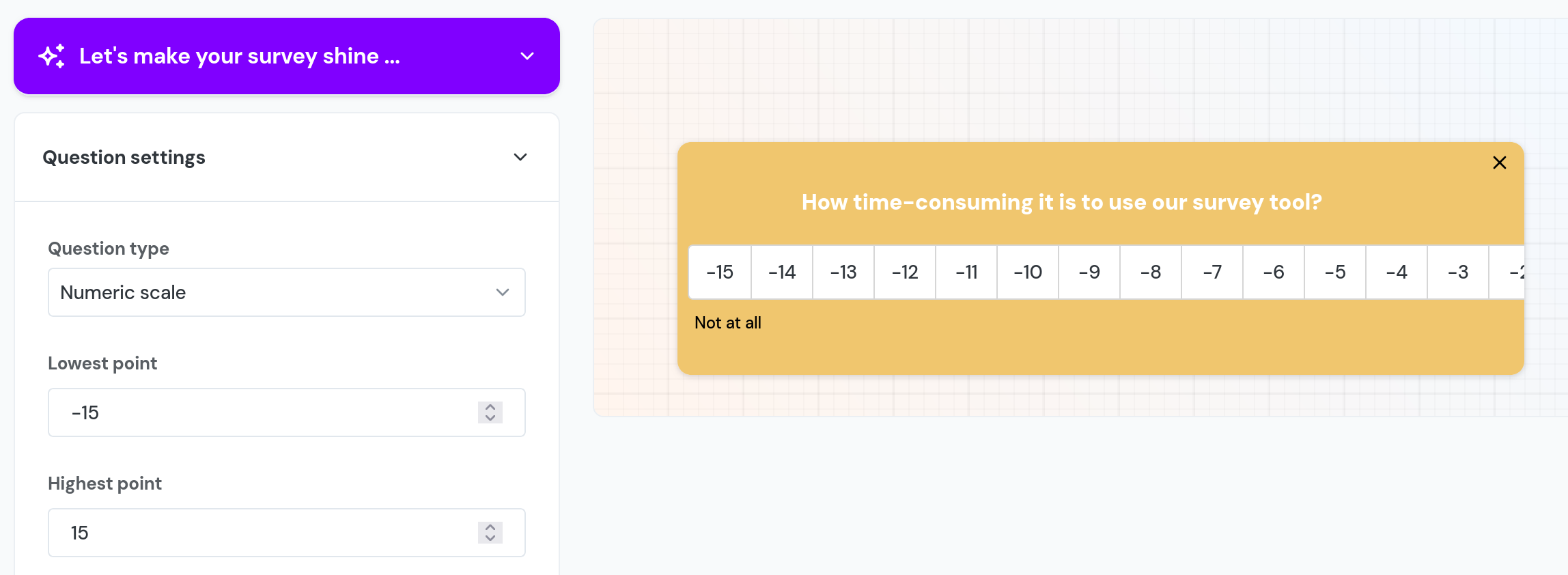Increase the Lowest point value

pos(490,407)
